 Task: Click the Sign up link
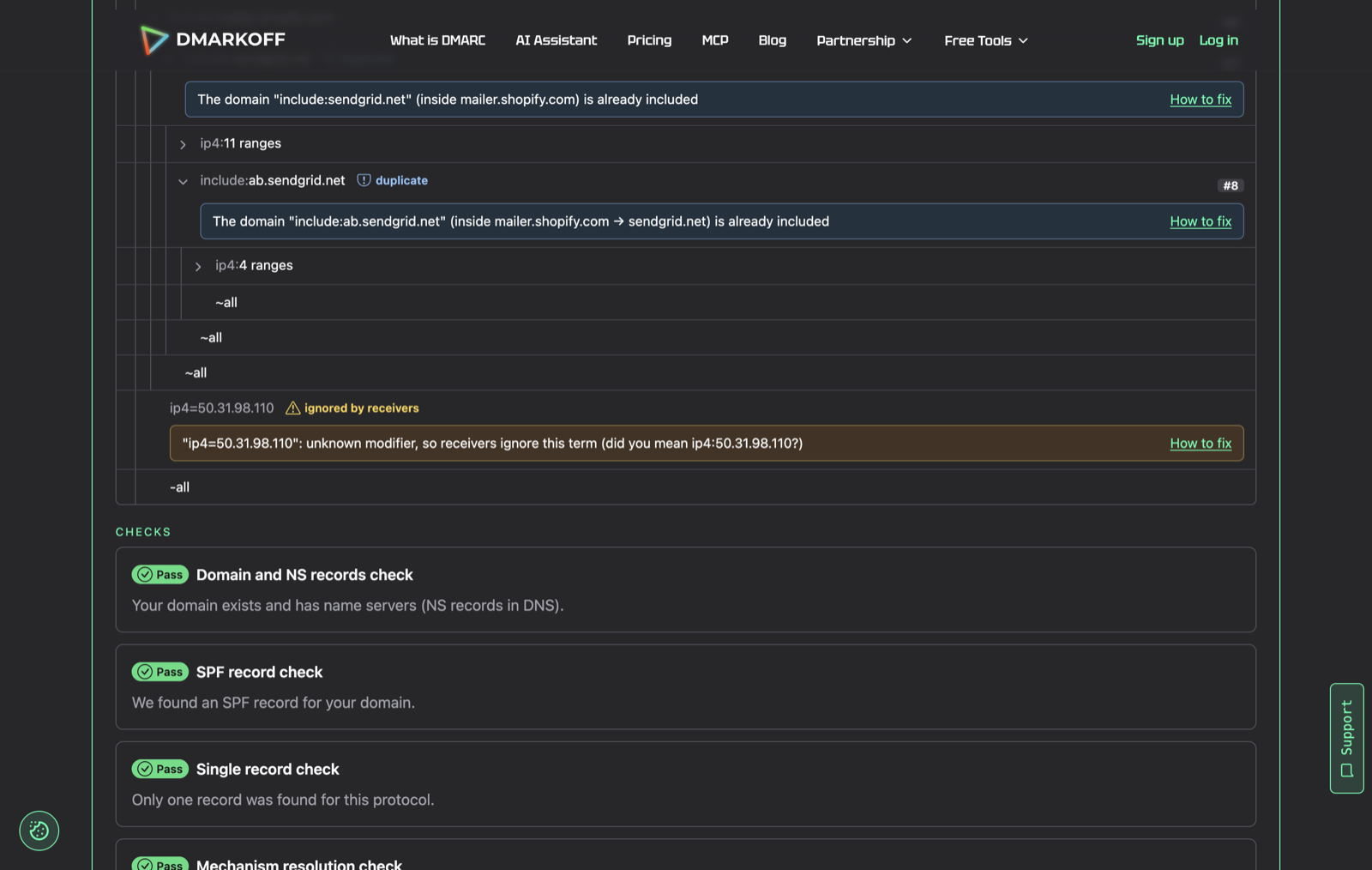pyautogui.click(x=1159, y=40)
